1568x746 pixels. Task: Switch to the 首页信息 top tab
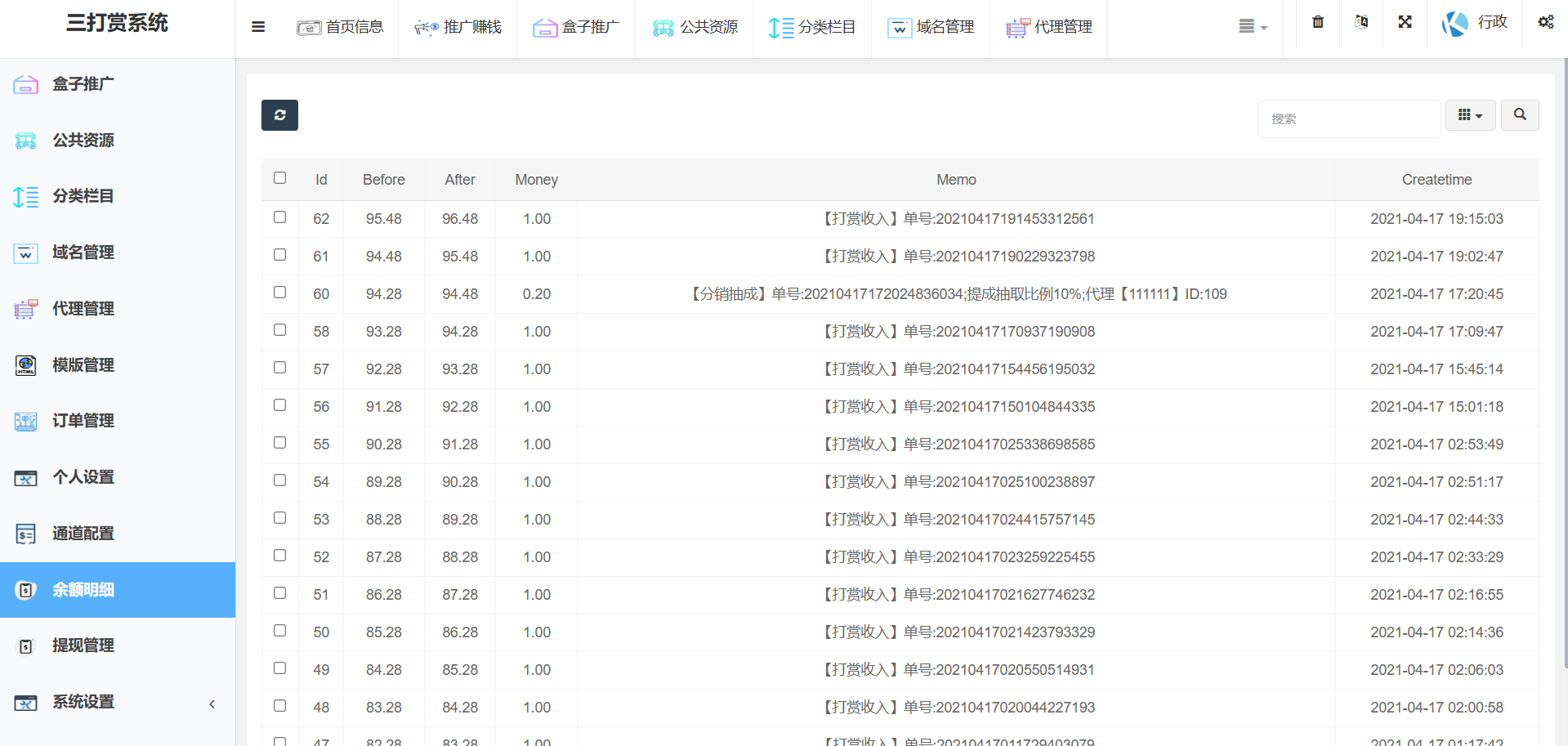340,27
